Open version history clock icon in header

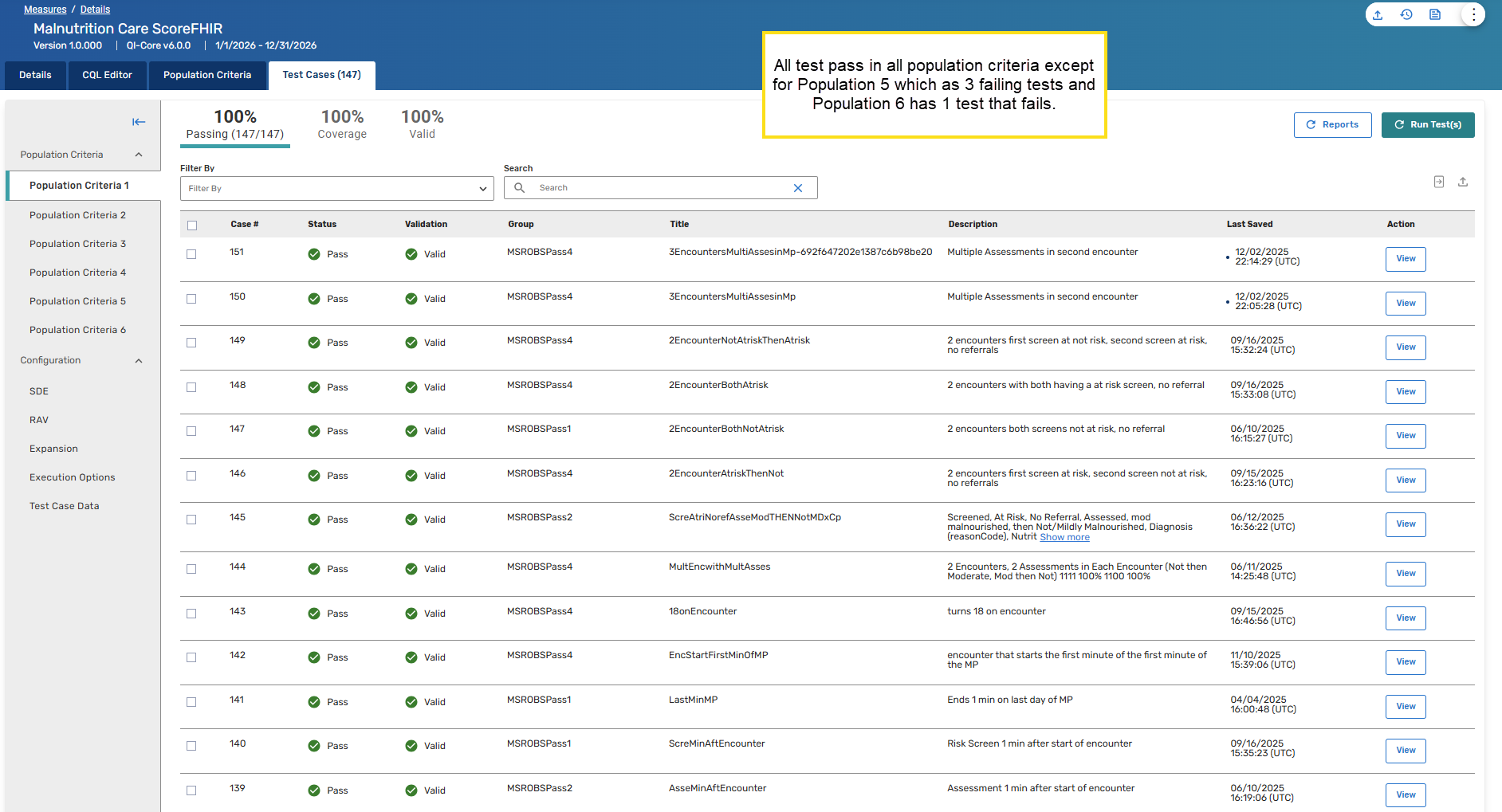pyautogui.click(x=1406, y=14)
